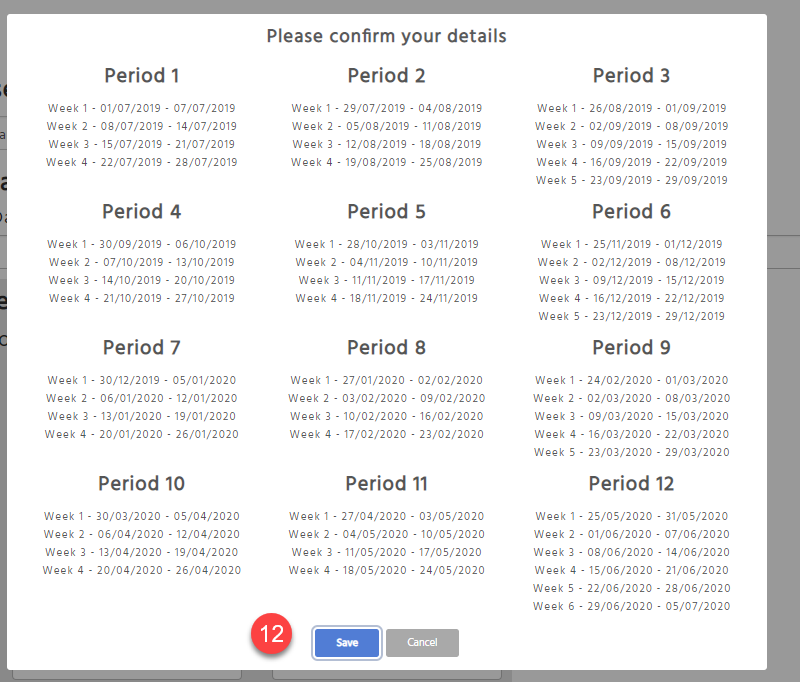Screen dimensions: 800x682
Task: Select row 'Week 3 - 09/12/2019 - 15/12/2019'
Action: pyautogui.click(x=631, y=280)
